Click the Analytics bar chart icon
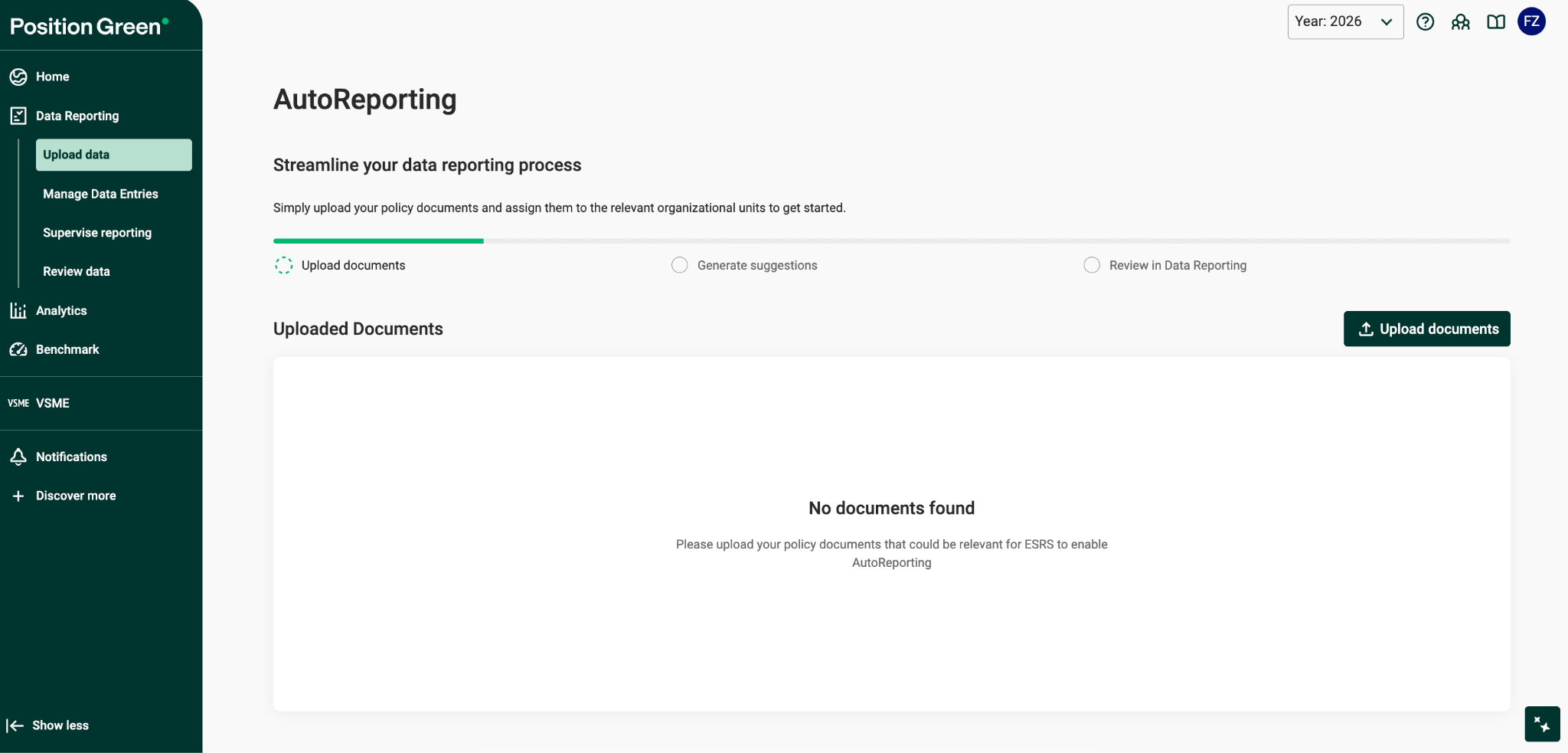Viewport: 1568px width, 753px height. click(x=18, y=310)
